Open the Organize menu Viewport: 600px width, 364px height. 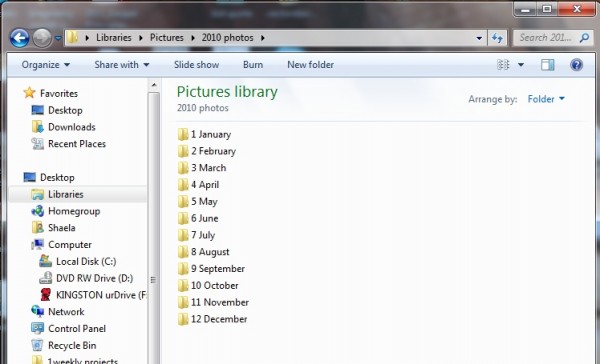[46, 65]
